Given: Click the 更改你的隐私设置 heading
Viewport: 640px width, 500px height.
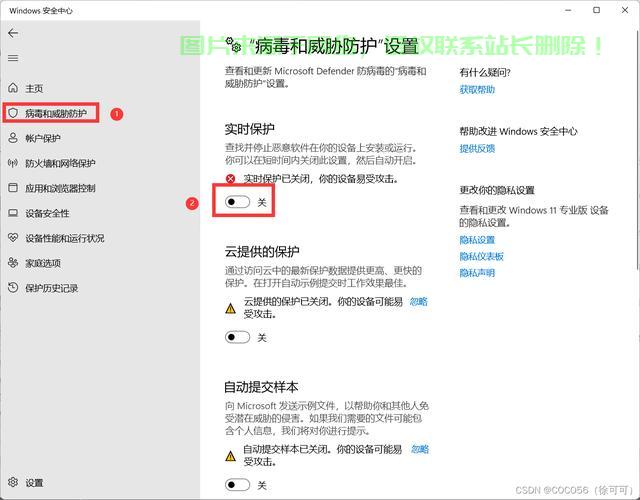Looking at the screenshot, I should click(x=497, y=190).
